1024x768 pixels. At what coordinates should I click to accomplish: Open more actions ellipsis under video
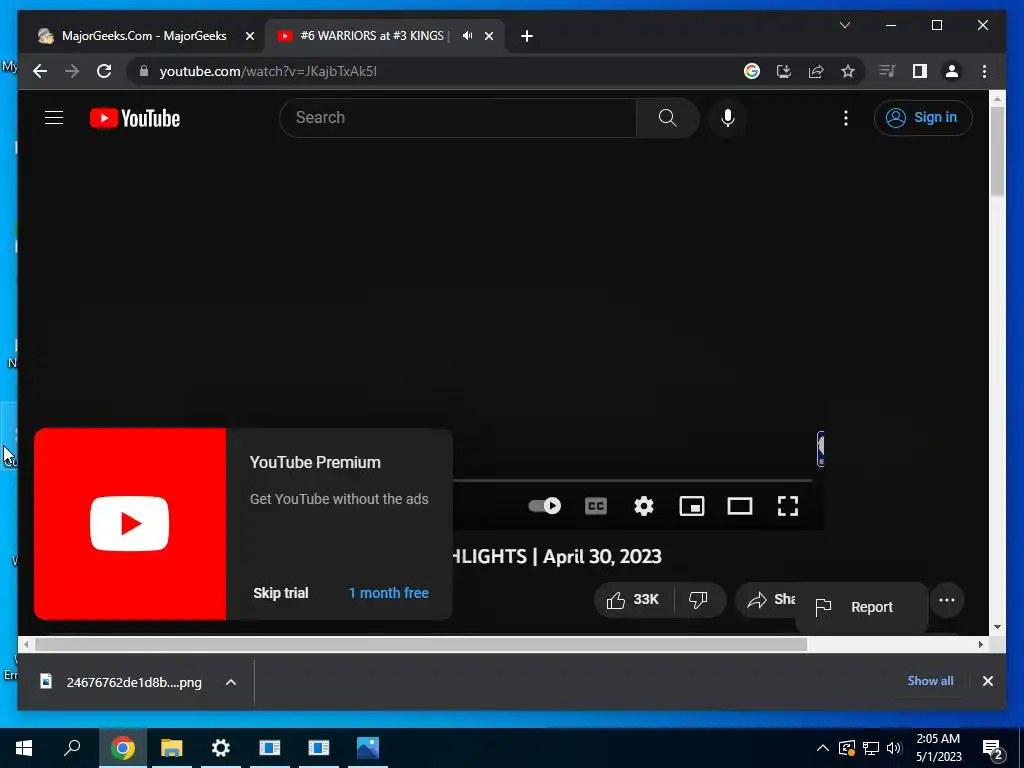tap(947, 600)
